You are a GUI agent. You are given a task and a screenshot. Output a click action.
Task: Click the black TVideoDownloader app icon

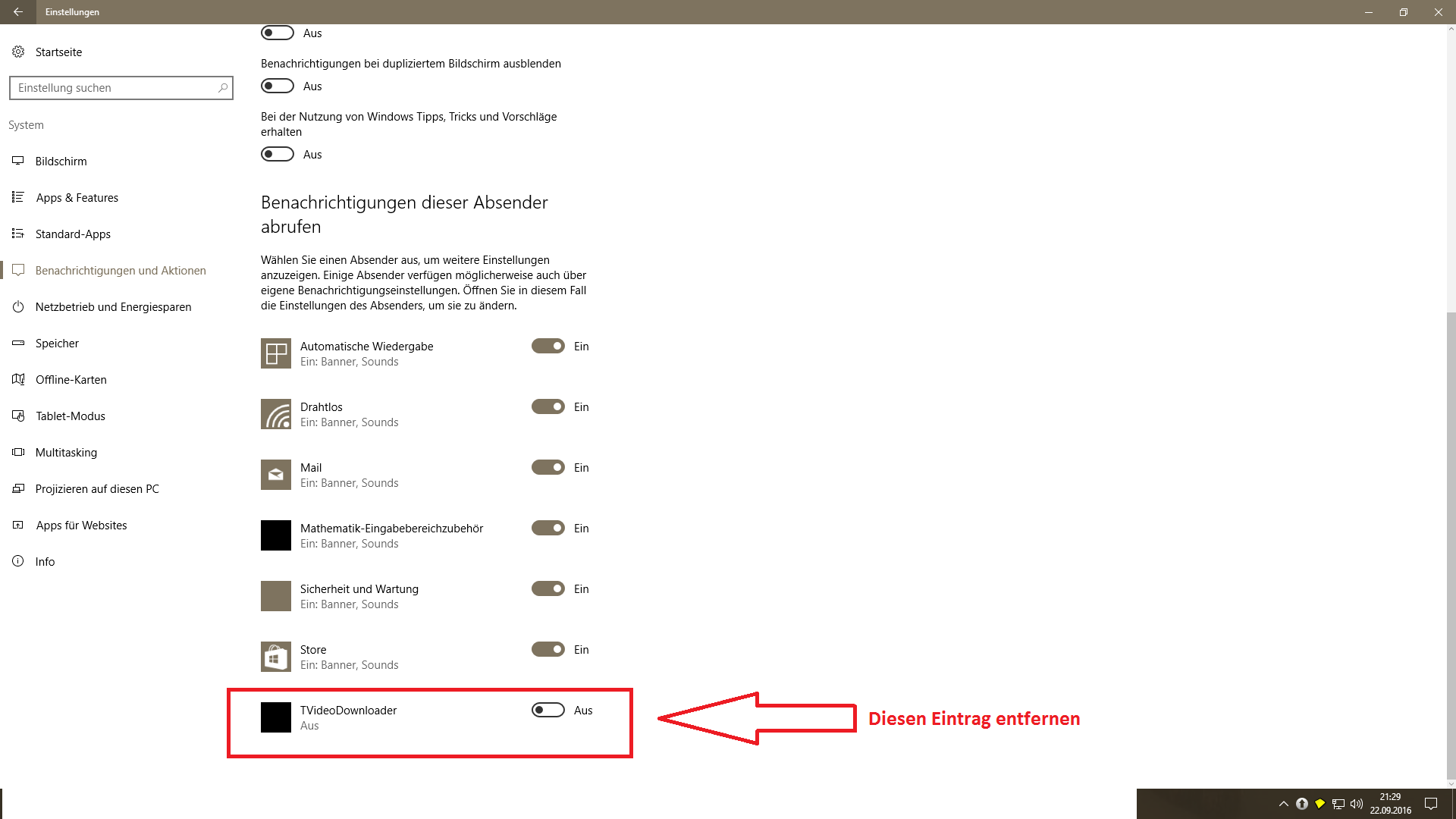(x=275, y=717)
